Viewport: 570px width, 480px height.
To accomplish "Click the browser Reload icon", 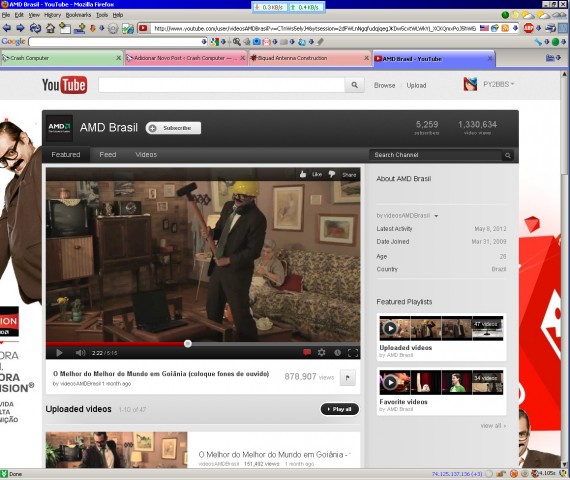I will [35, 28].
